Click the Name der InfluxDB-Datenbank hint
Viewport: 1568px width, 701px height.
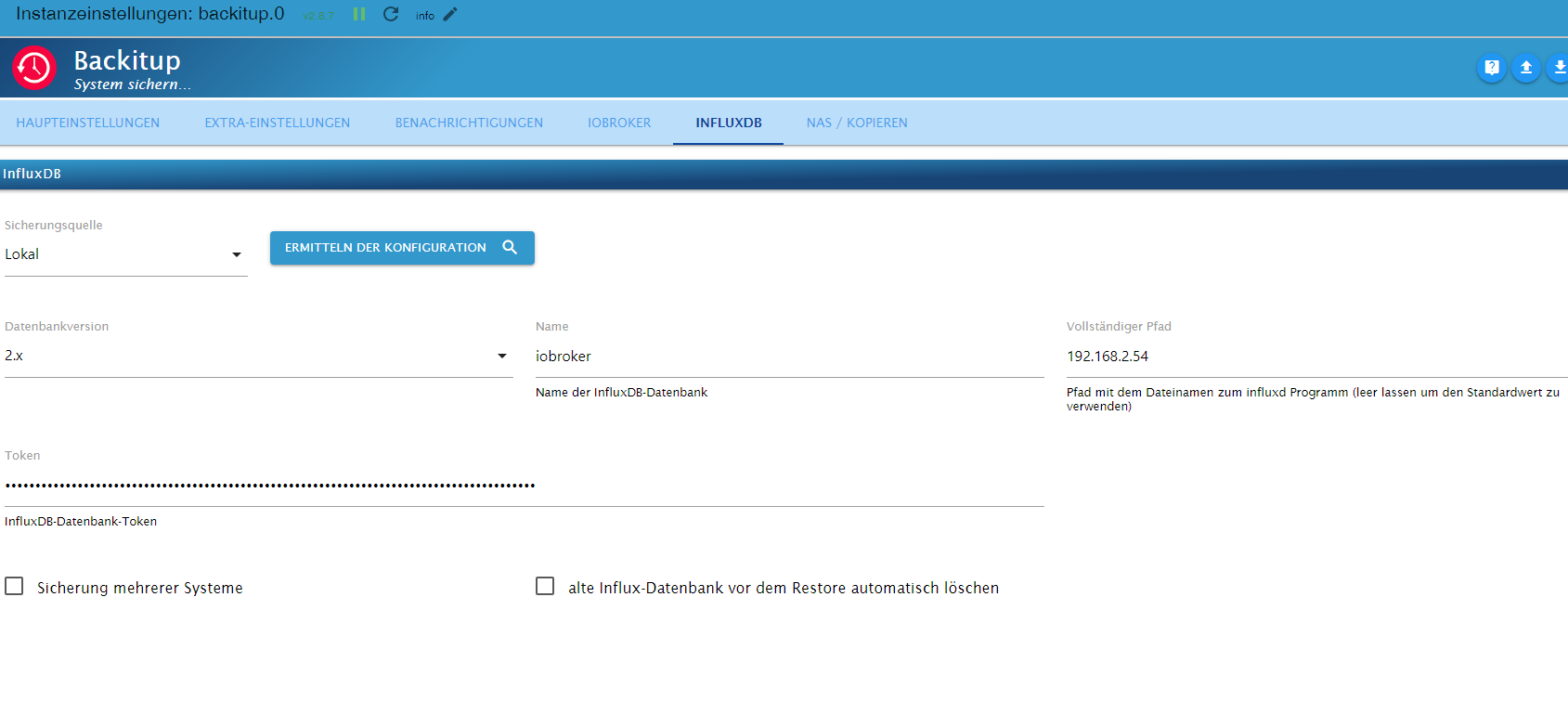pyautogui.click(x=621, y=393)
